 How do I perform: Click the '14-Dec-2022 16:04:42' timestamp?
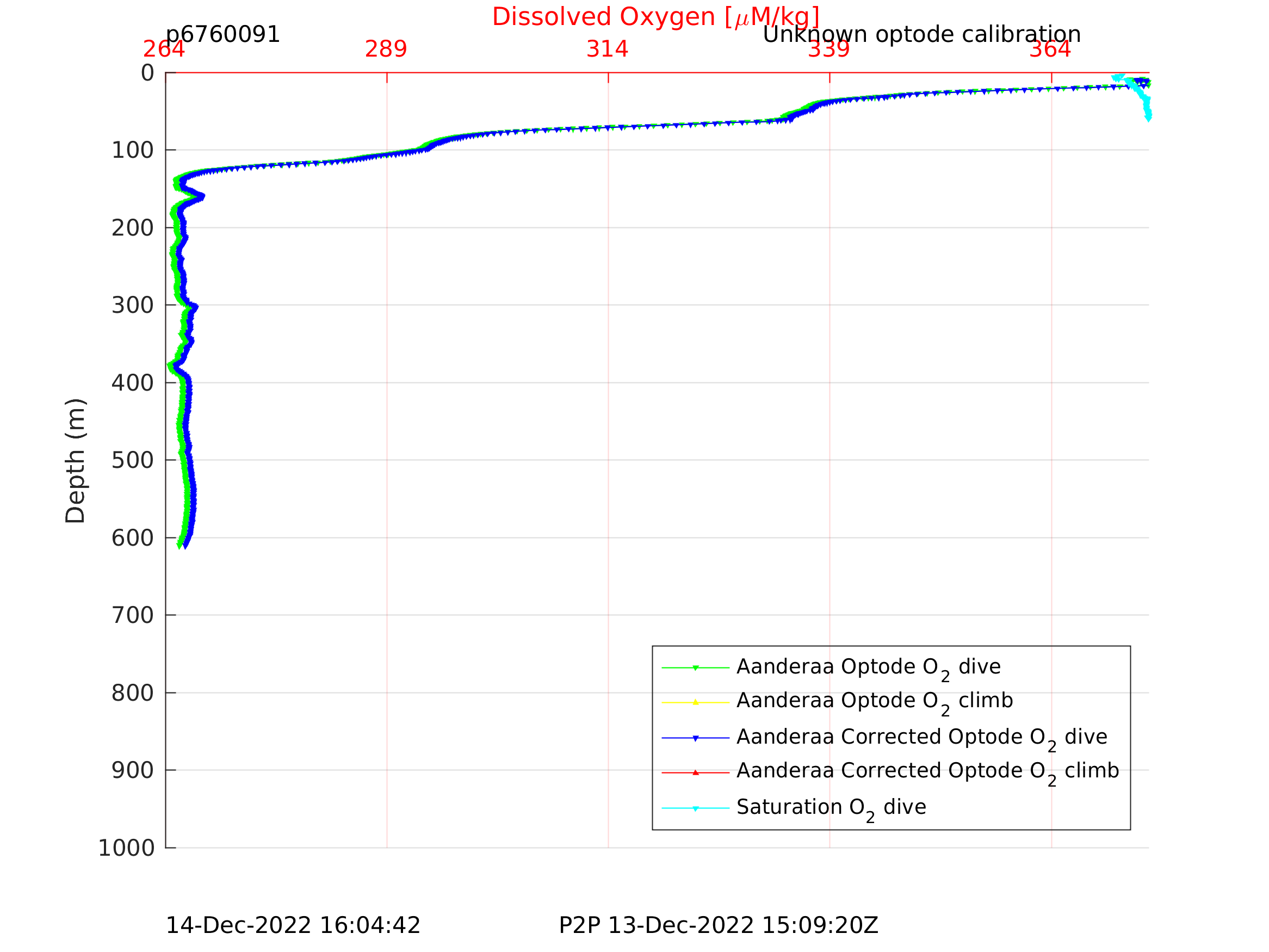tap(293, 925)
